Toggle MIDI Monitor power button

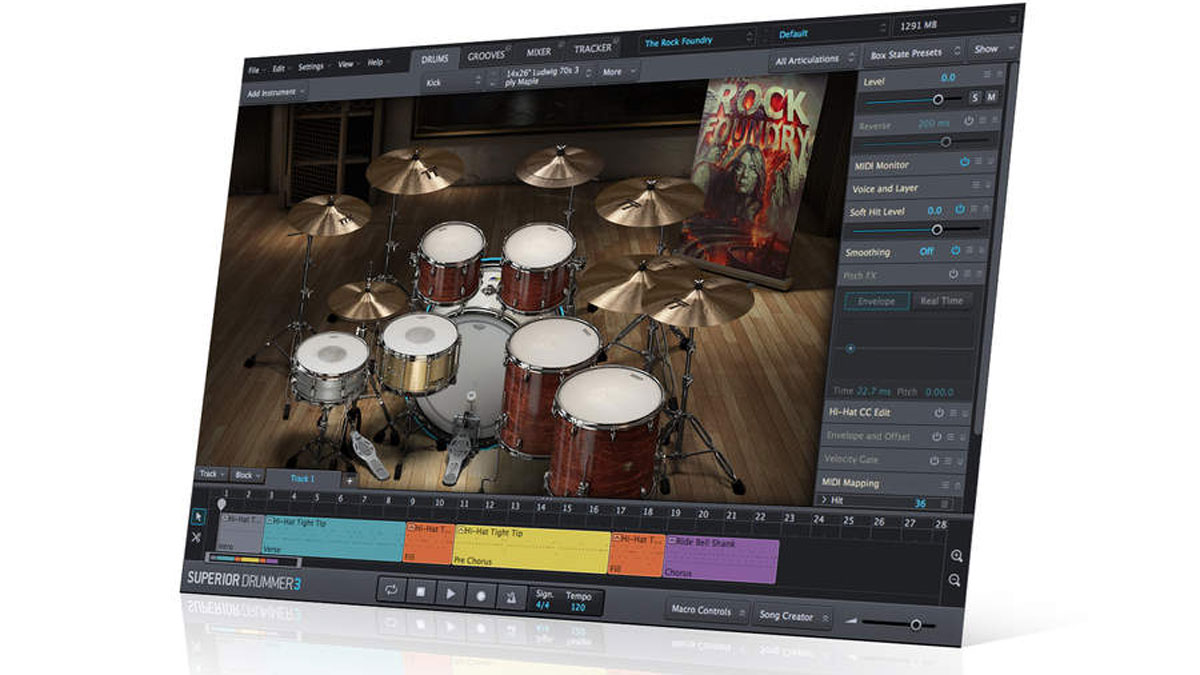point(964,161)
